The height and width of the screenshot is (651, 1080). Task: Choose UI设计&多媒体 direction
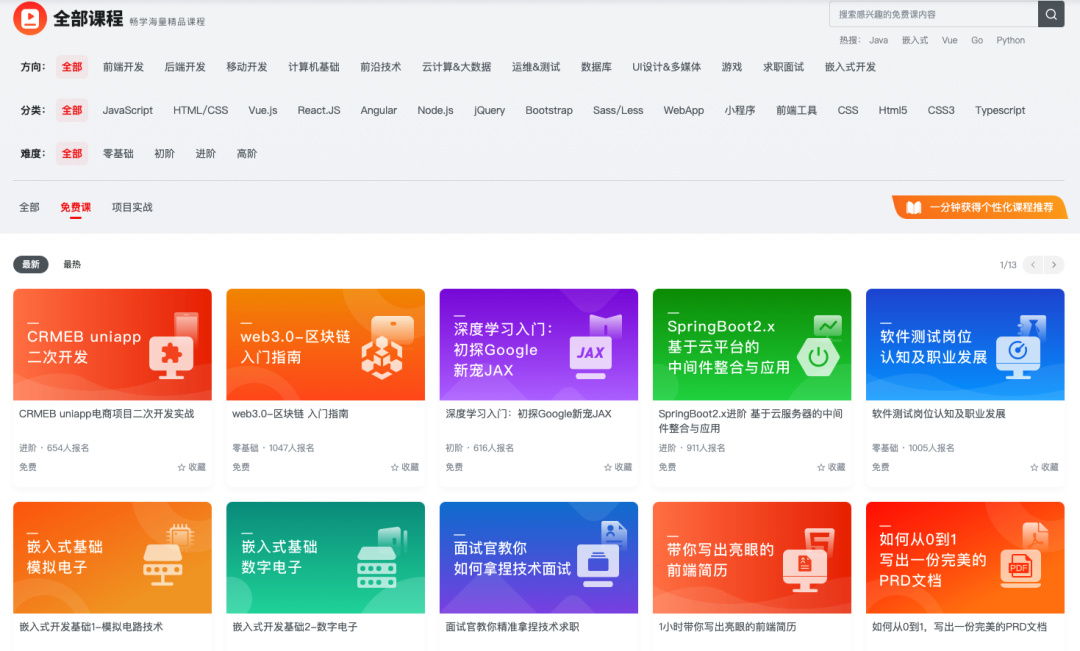click(667, 67)
